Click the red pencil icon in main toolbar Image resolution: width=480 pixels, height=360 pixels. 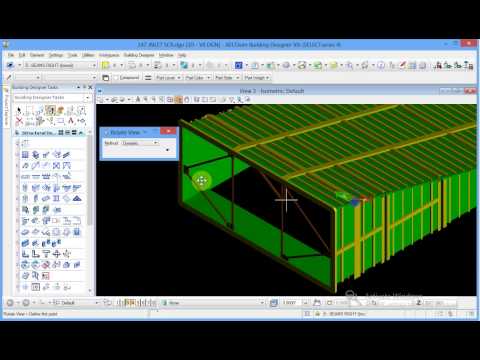point(402,65)
